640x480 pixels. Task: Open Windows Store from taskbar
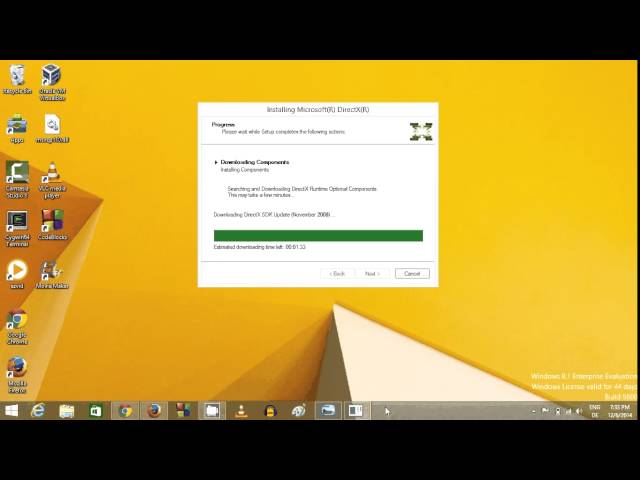96,411
